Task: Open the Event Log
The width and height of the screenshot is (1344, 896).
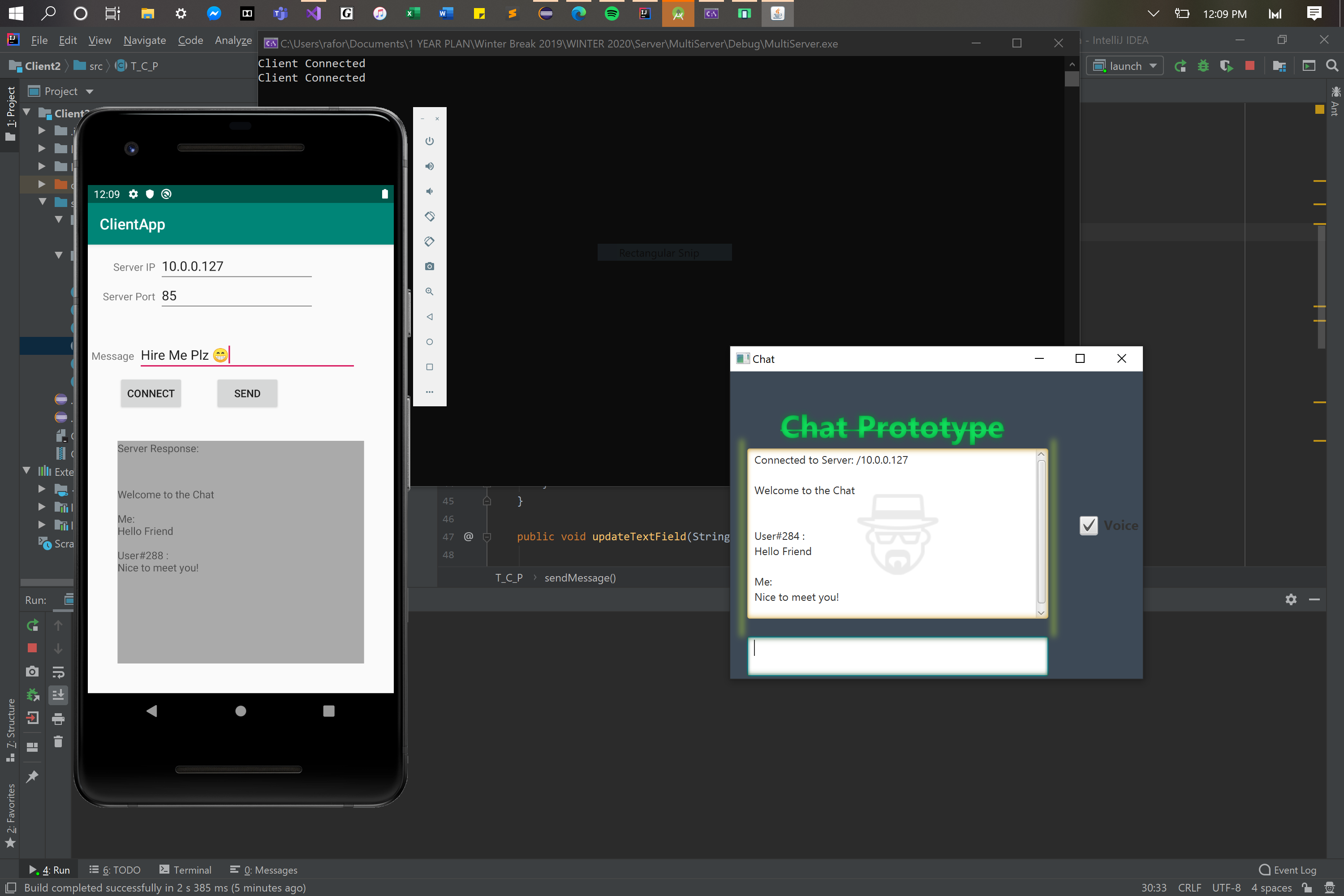Action: point(1288,869)
